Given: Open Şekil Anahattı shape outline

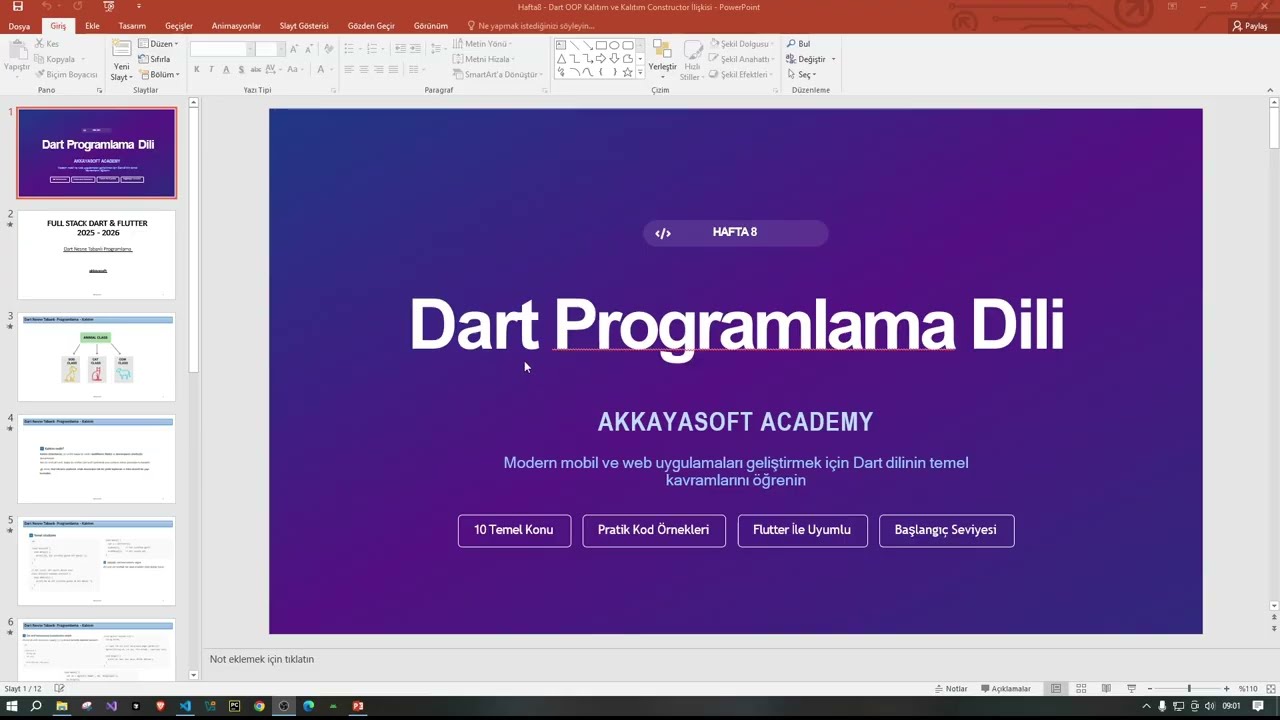Looking at the screenshot, I should point(742,59).
